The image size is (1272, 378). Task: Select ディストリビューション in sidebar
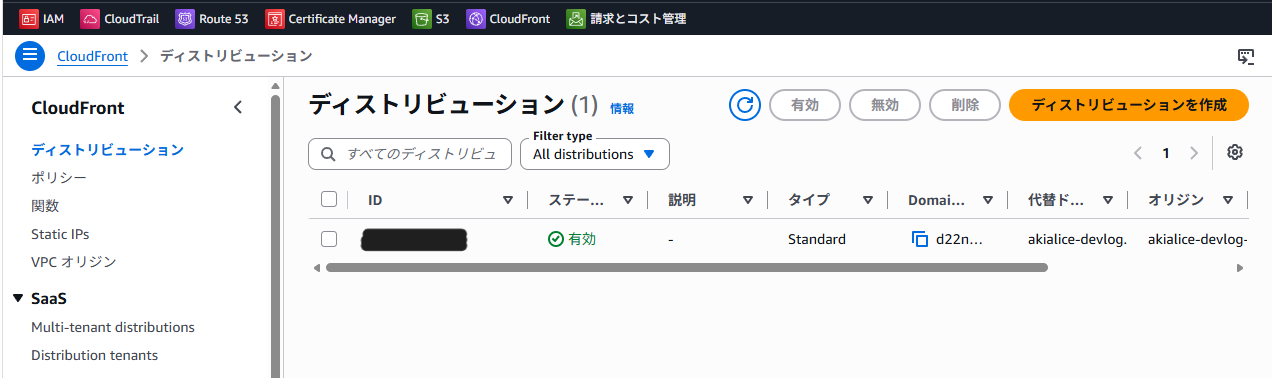click(x=107, y=150)
